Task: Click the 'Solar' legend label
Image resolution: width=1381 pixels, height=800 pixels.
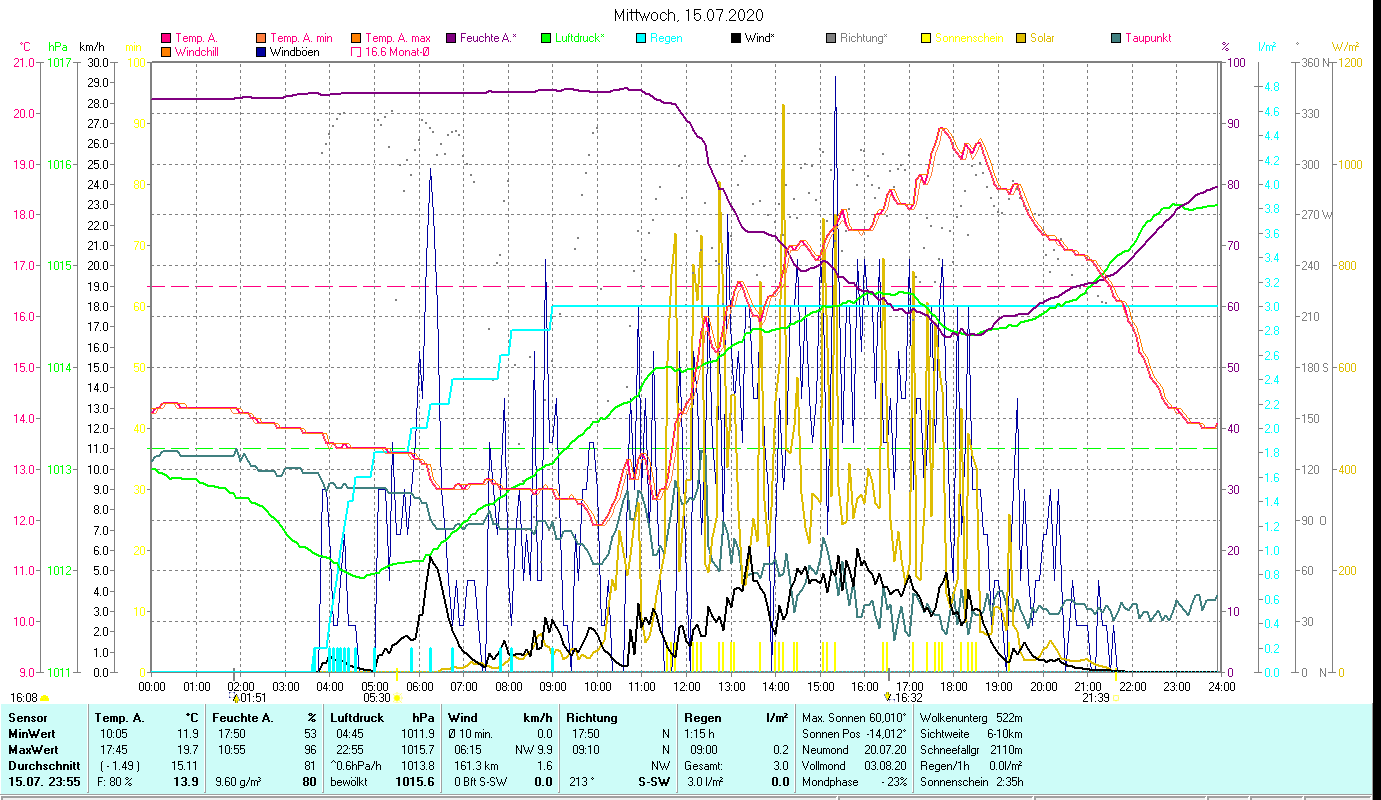Action: [1042, 38]
